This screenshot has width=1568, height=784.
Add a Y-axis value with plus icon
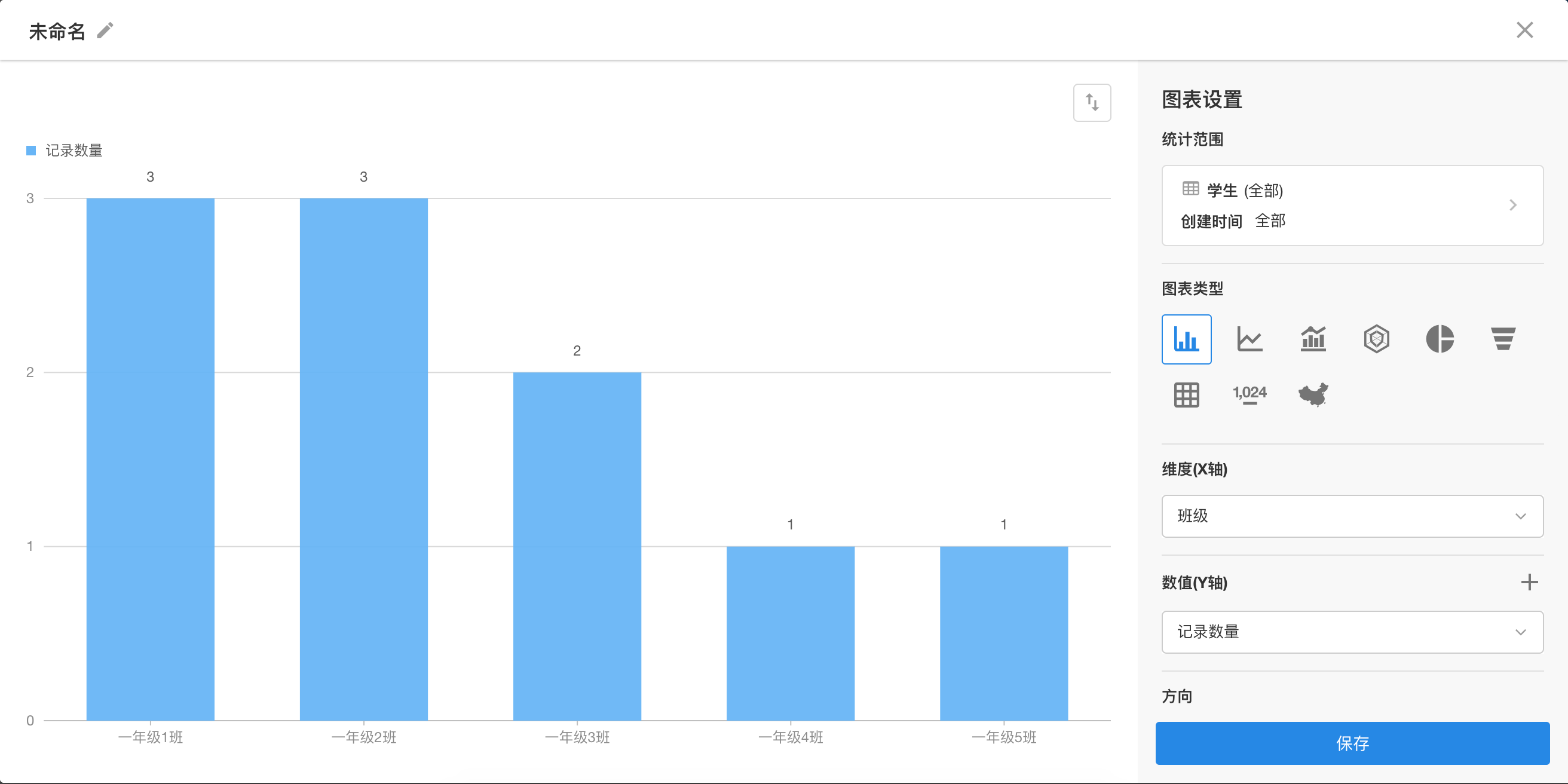(1529, 582)
